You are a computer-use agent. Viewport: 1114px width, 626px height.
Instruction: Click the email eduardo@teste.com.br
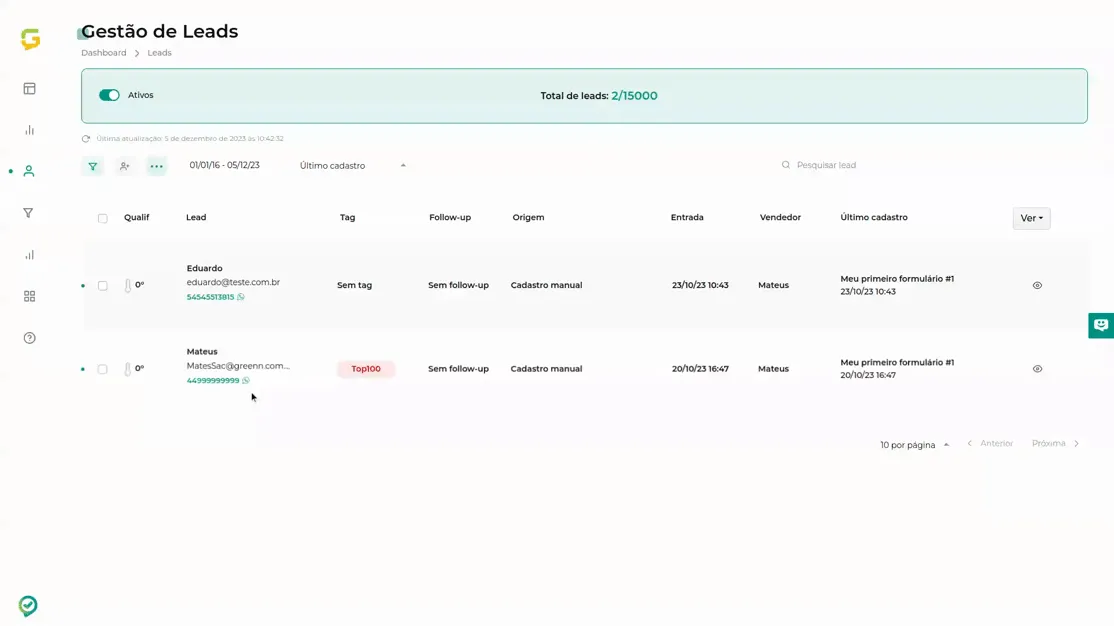pos(233,282)
